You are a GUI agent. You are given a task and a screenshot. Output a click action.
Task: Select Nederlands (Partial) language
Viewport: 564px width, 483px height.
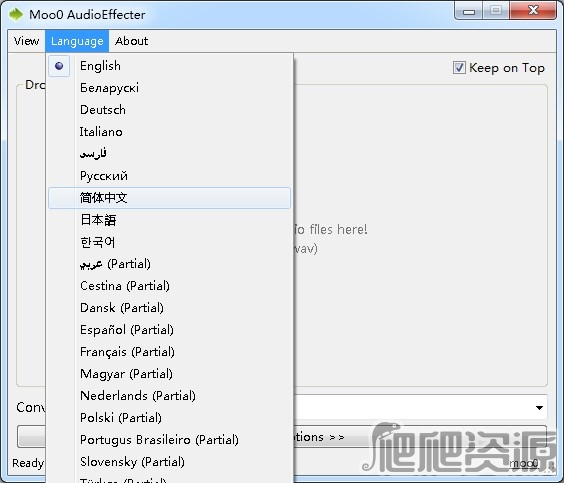click(x=169, y=396)
